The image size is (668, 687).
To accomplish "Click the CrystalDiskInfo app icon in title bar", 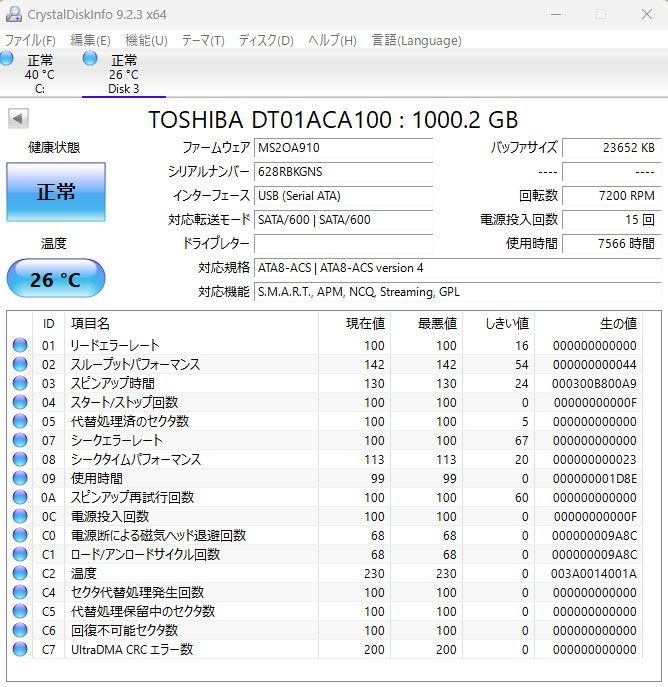I will click(x=12, y=14).
